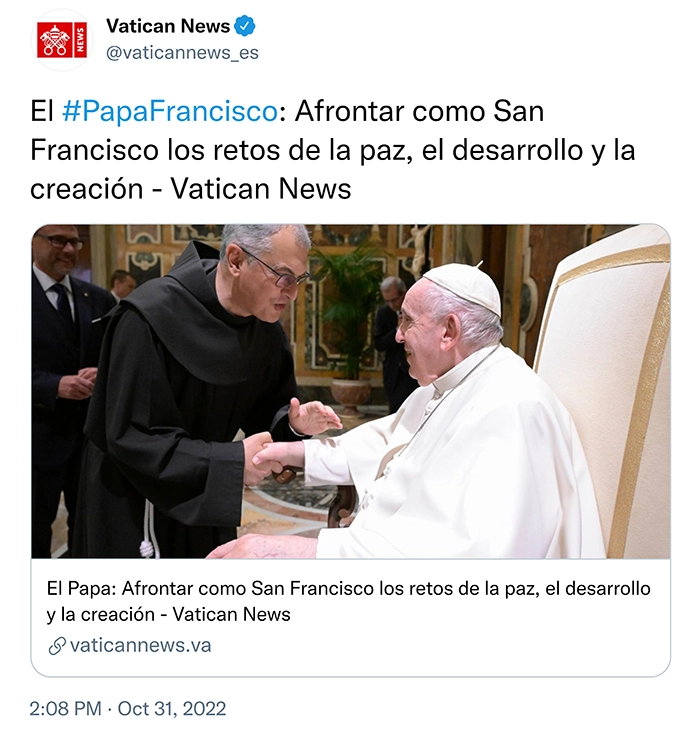Click the crossed keys emblem in logo
700x731 pixels.
55,41
